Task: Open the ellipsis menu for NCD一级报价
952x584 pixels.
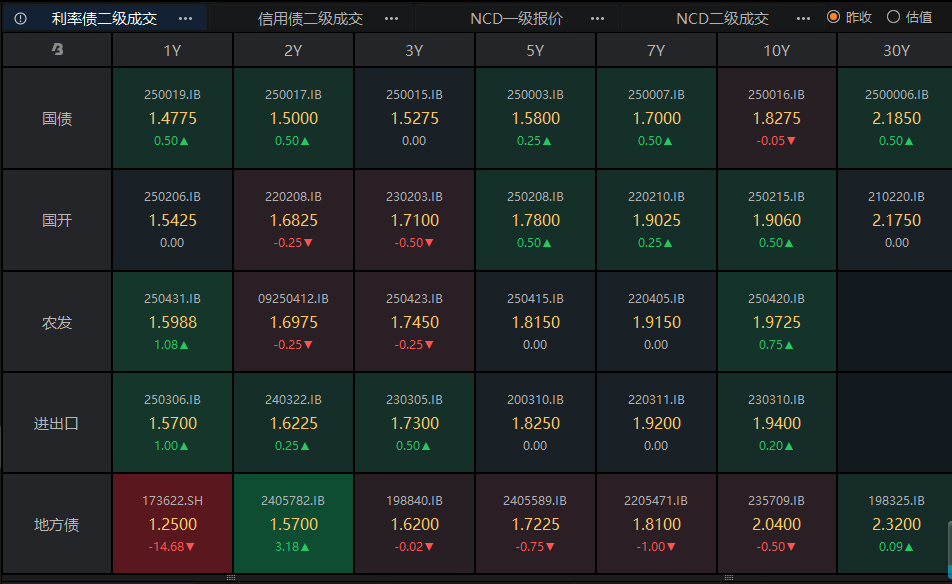Action: tap(597, 18)
